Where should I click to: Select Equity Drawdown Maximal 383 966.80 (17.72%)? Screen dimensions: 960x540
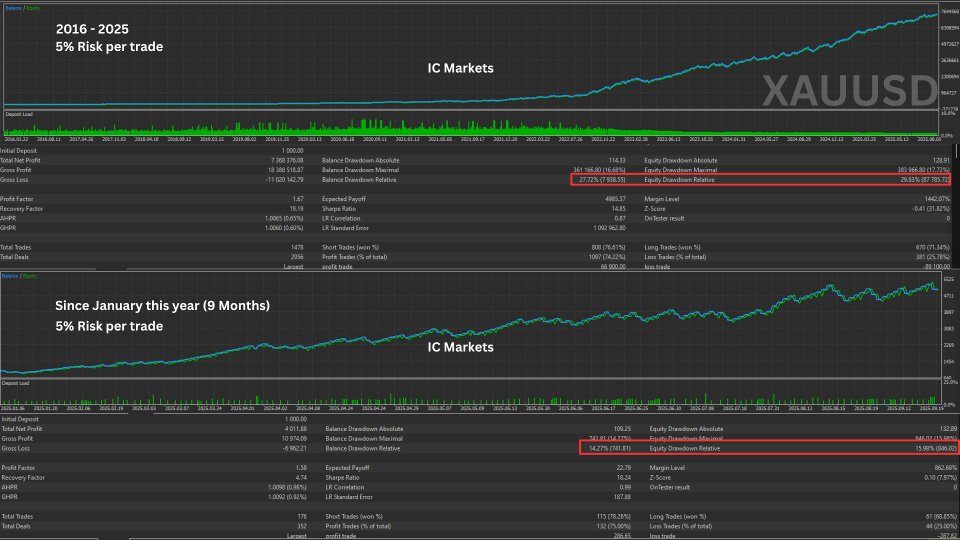point(924,170)
